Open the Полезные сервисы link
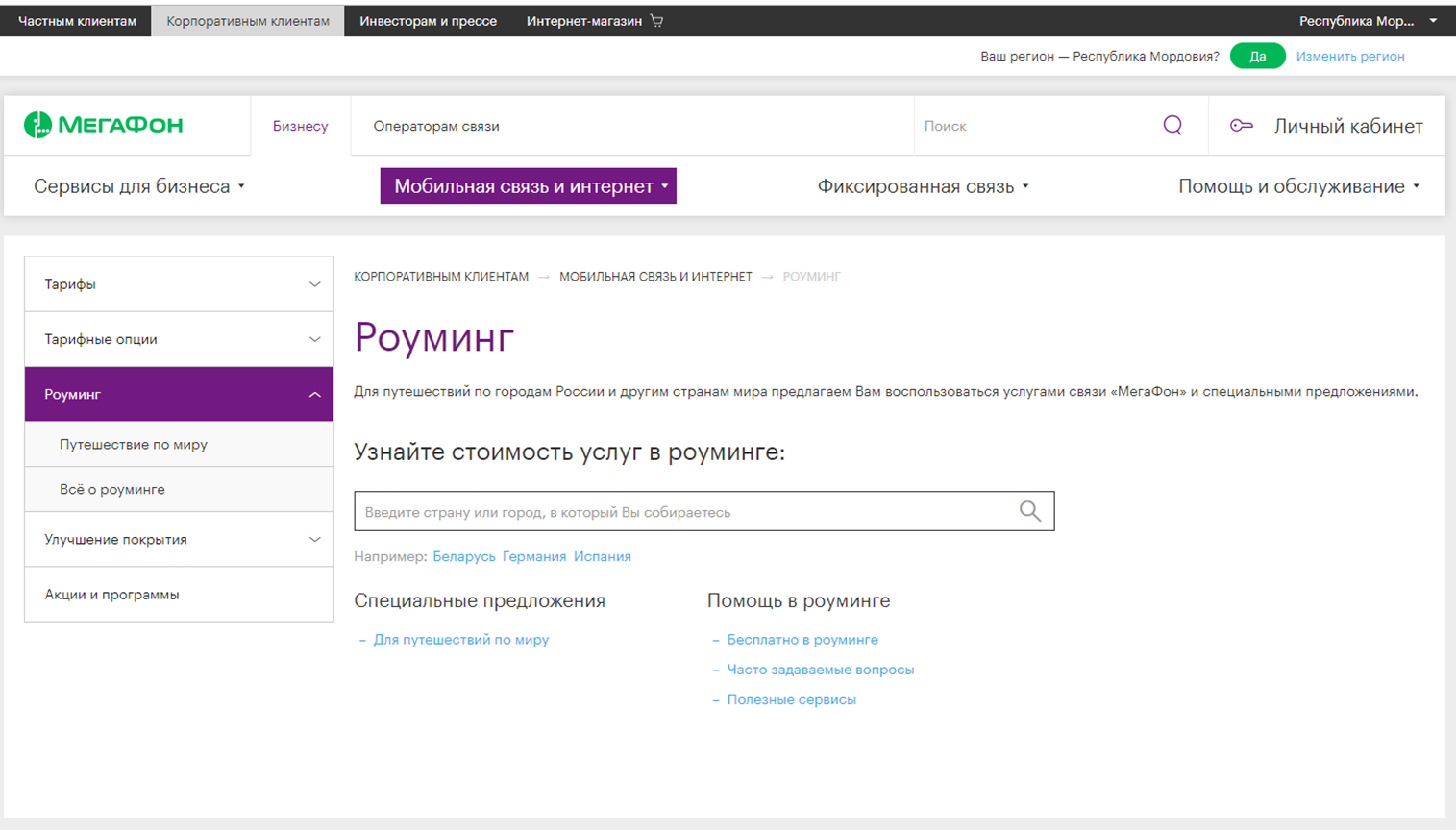The image size is (1456, 830). click(x=791, y=699)
